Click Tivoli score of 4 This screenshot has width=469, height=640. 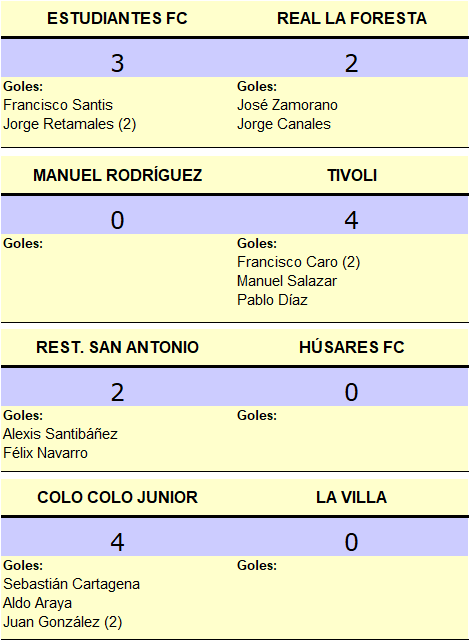tap(351, 220)
